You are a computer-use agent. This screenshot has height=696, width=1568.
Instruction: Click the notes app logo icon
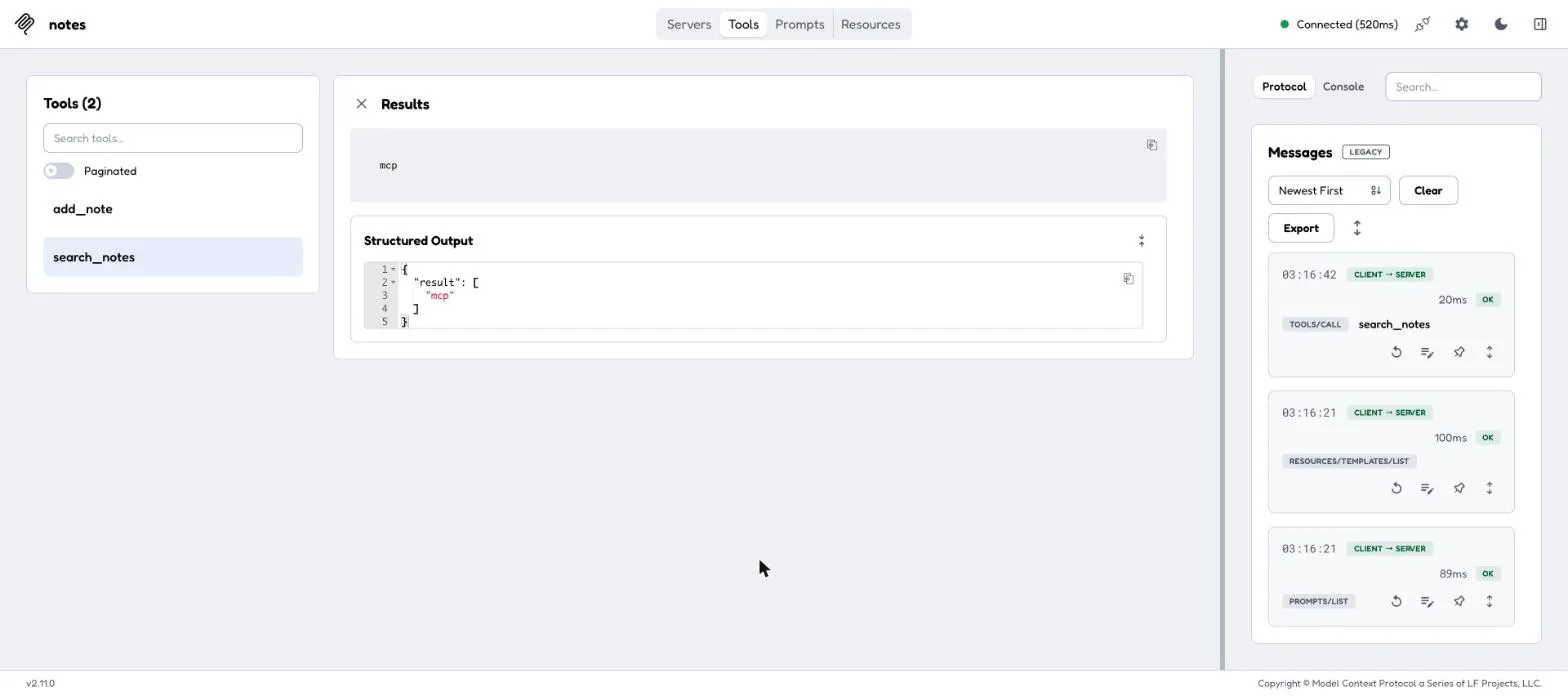coord(25,24)
